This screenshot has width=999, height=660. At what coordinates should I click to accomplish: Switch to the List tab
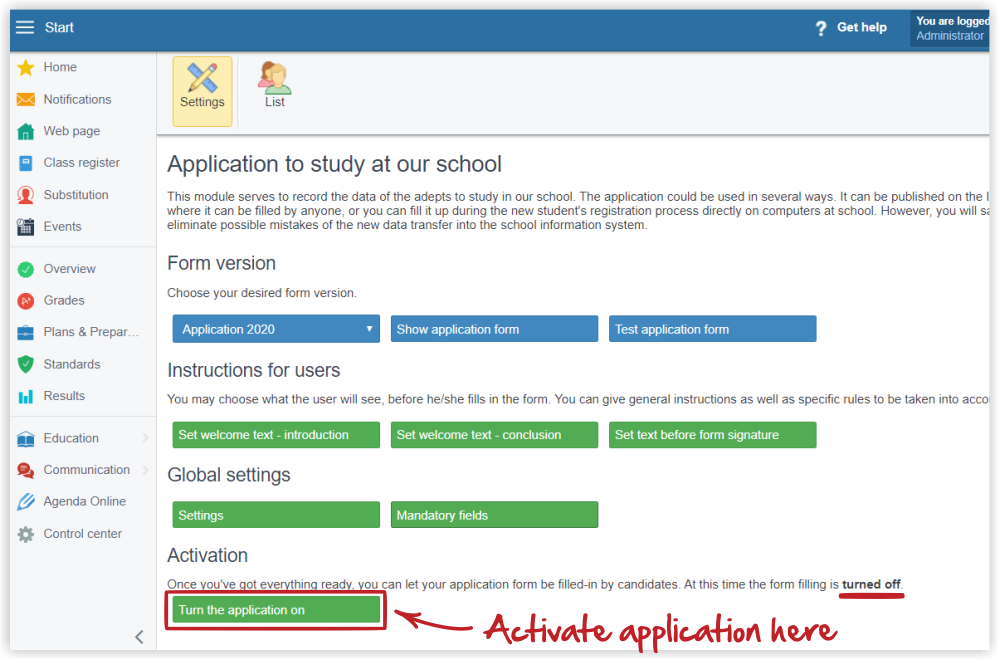coord(275,85)
